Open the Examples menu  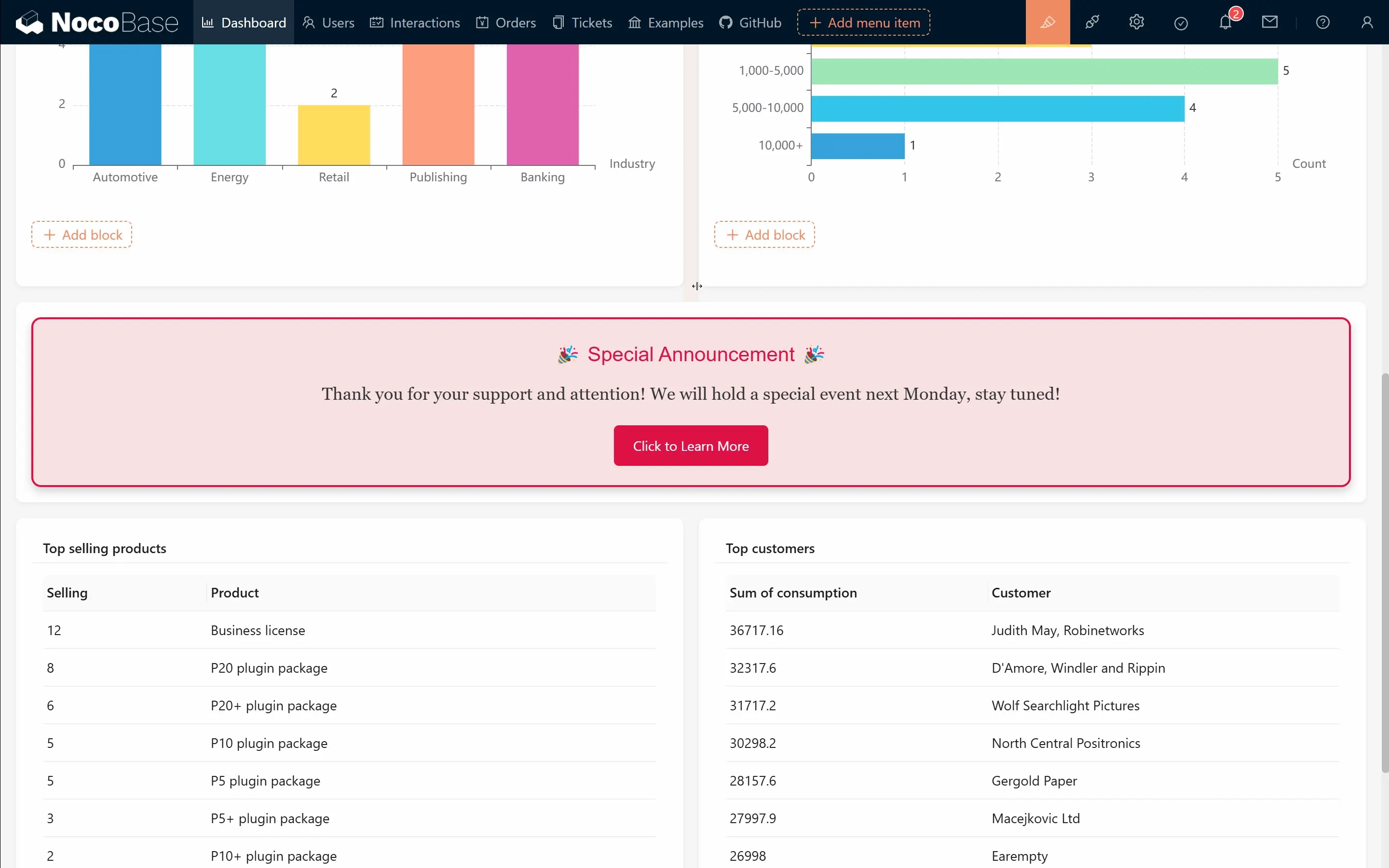click(666, 22)
